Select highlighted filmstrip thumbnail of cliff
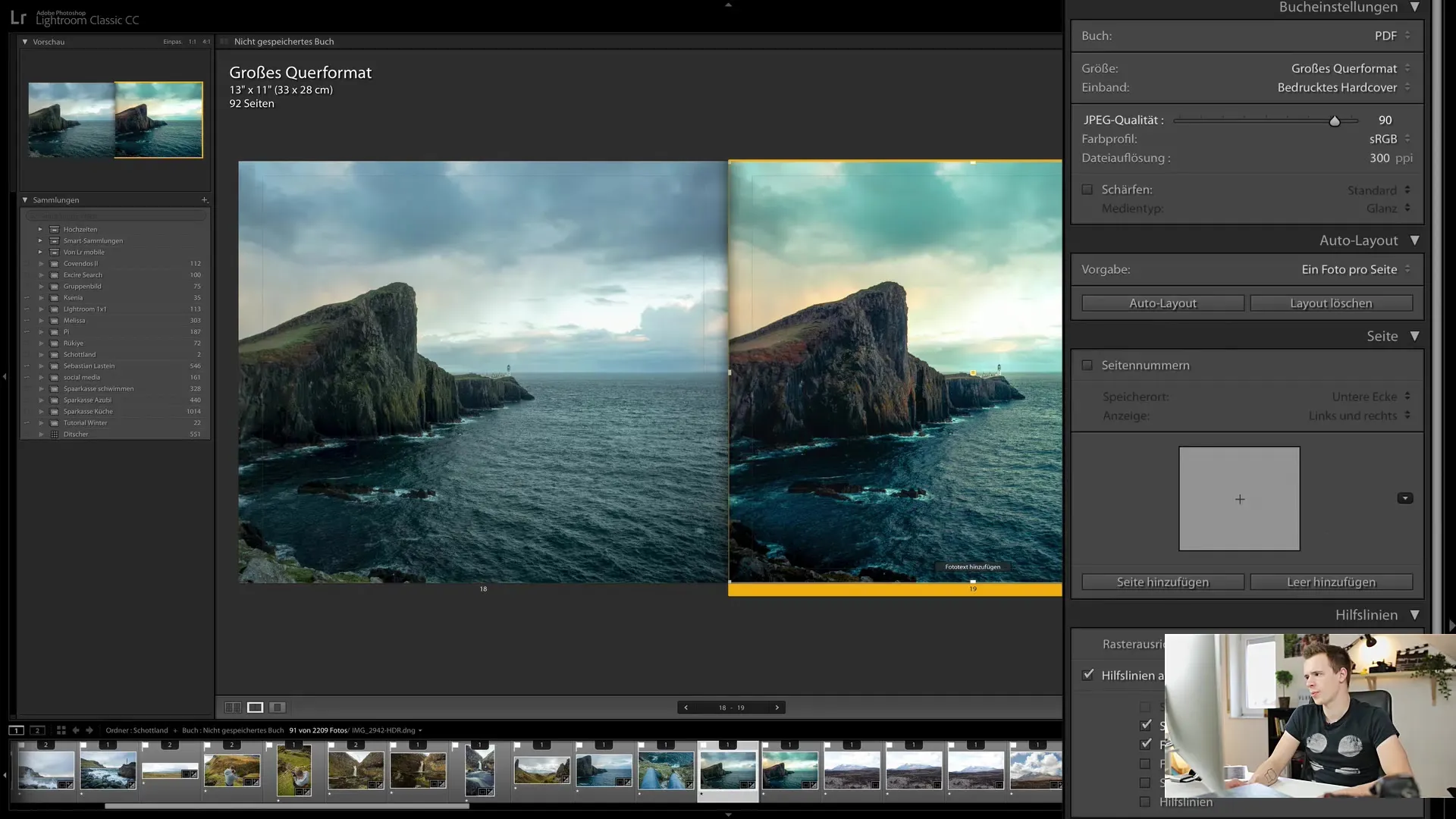The width and height of the screenshot is (1456, 819). click(727, 770)
